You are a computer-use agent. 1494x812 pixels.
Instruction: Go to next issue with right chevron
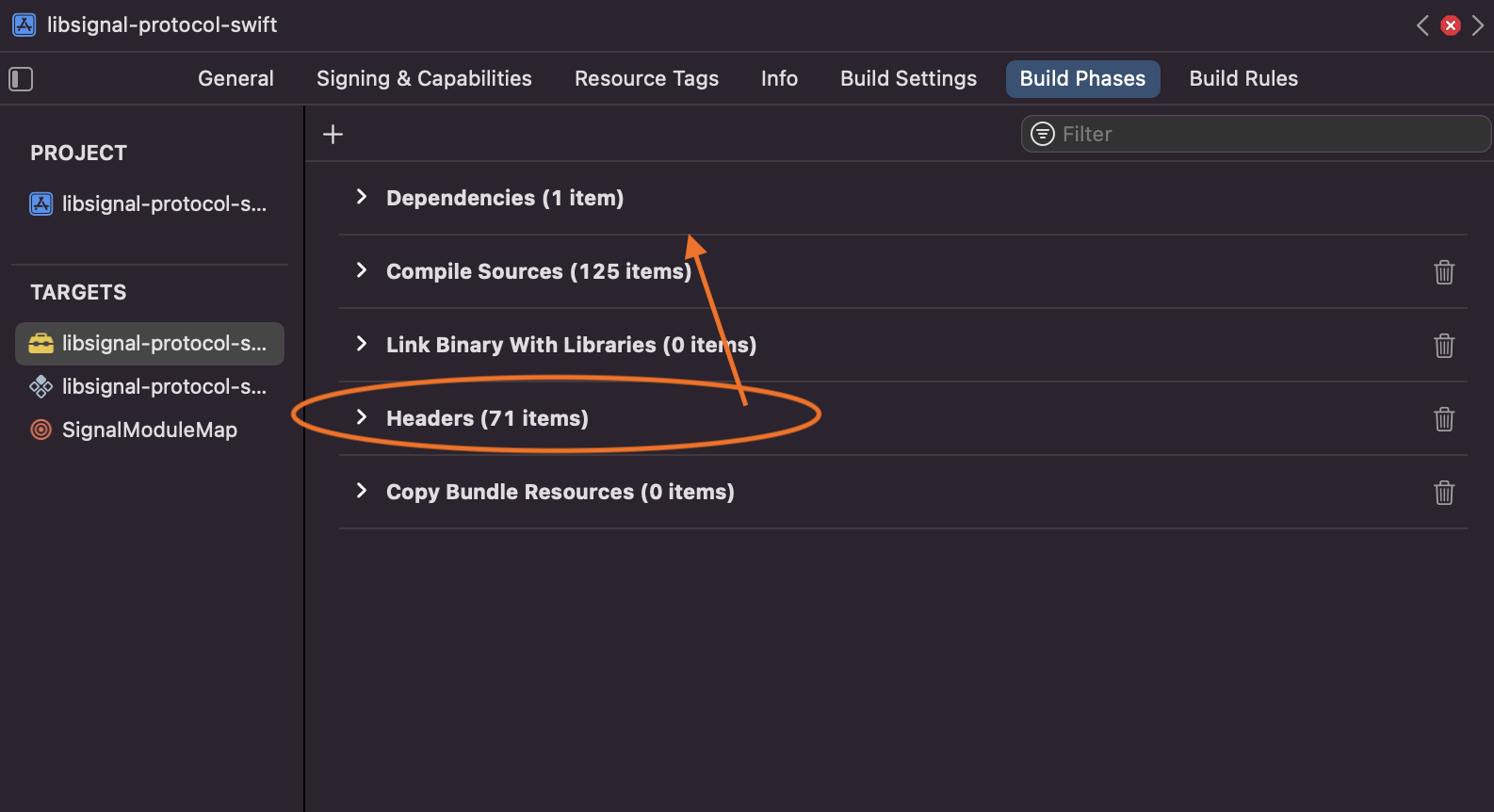tap(1478, 25)
